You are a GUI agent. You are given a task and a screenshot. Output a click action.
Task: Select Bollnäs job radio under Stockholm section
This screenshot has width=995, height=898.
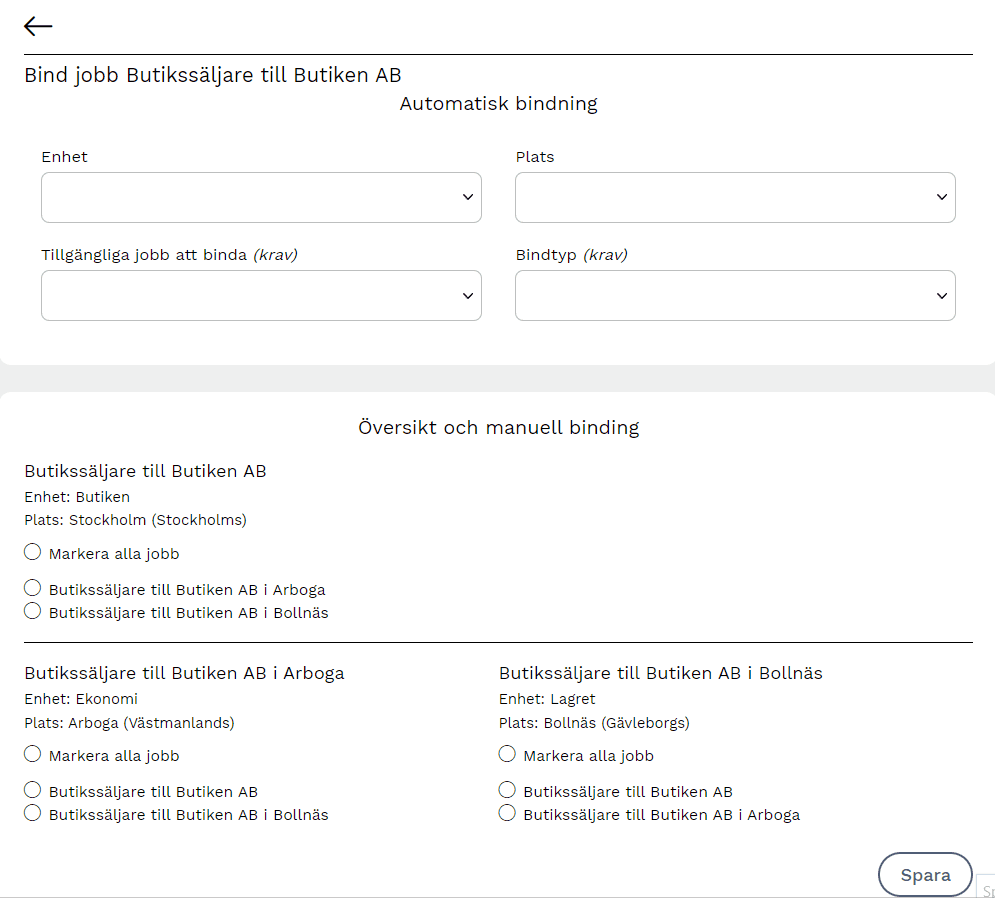pyautogui.click(x=33, y=612)
